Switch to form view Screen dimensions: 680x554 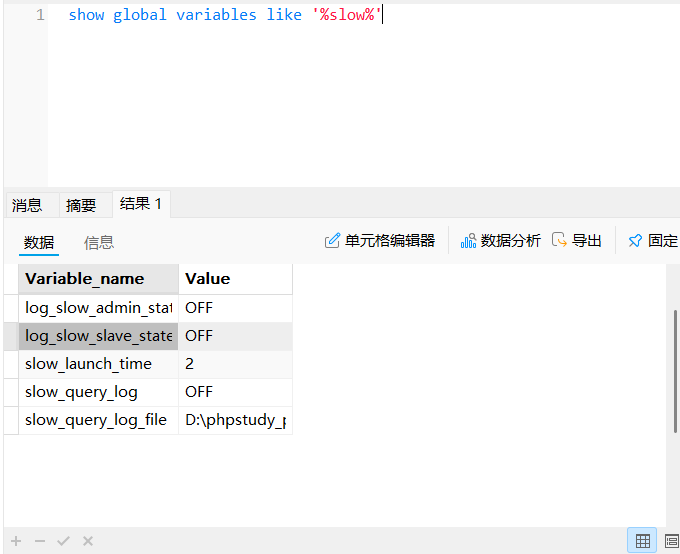[x=671, y=541]
